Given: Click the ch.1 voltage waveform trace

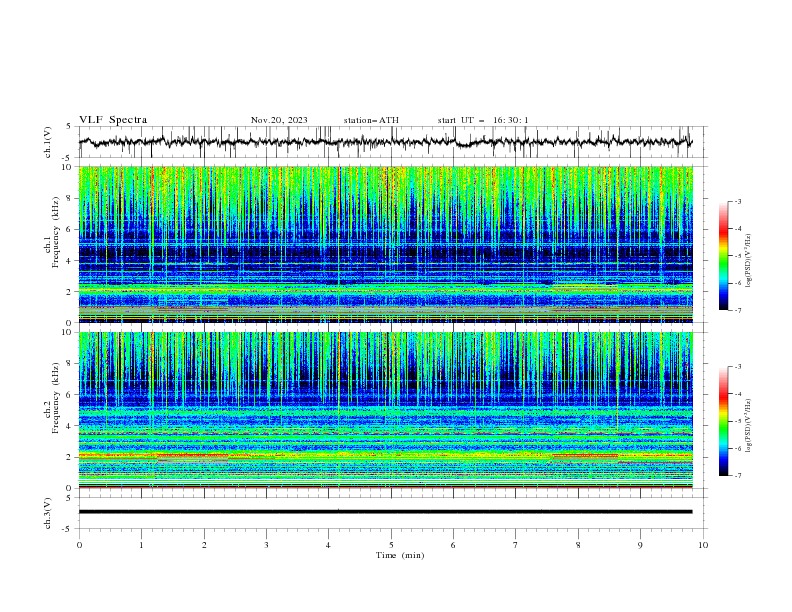Looking at the screenshot, I should [385, 142].
